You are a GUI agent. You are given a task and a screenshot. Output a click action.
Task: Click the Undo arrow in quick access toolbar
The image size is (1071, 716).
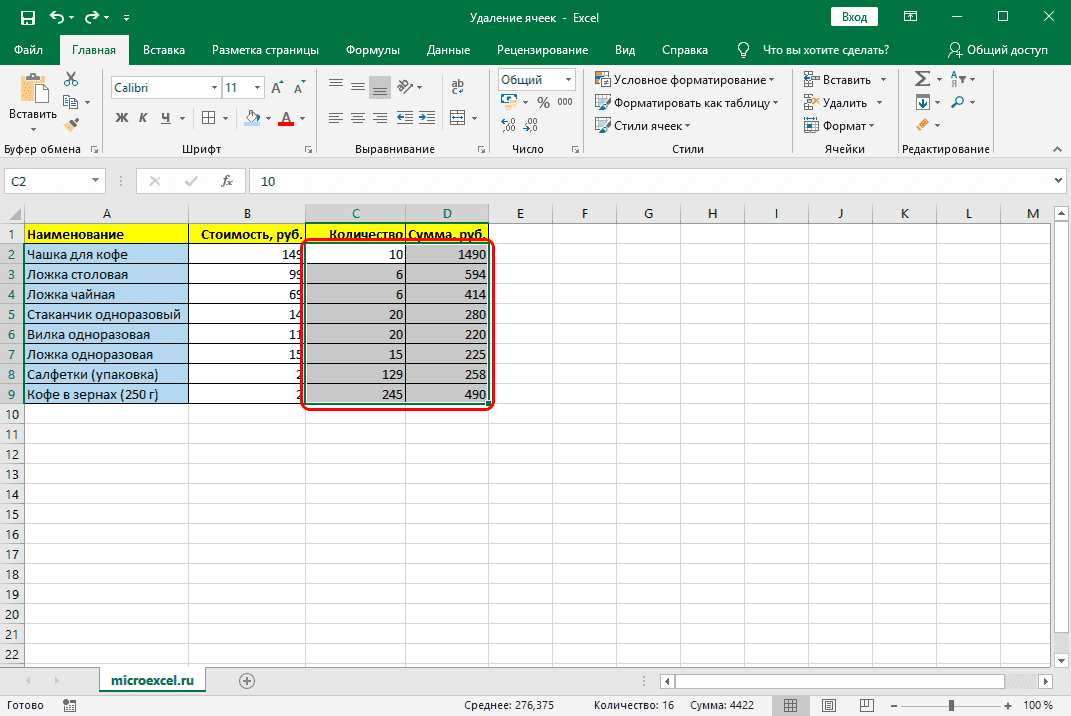click(56, 18)
